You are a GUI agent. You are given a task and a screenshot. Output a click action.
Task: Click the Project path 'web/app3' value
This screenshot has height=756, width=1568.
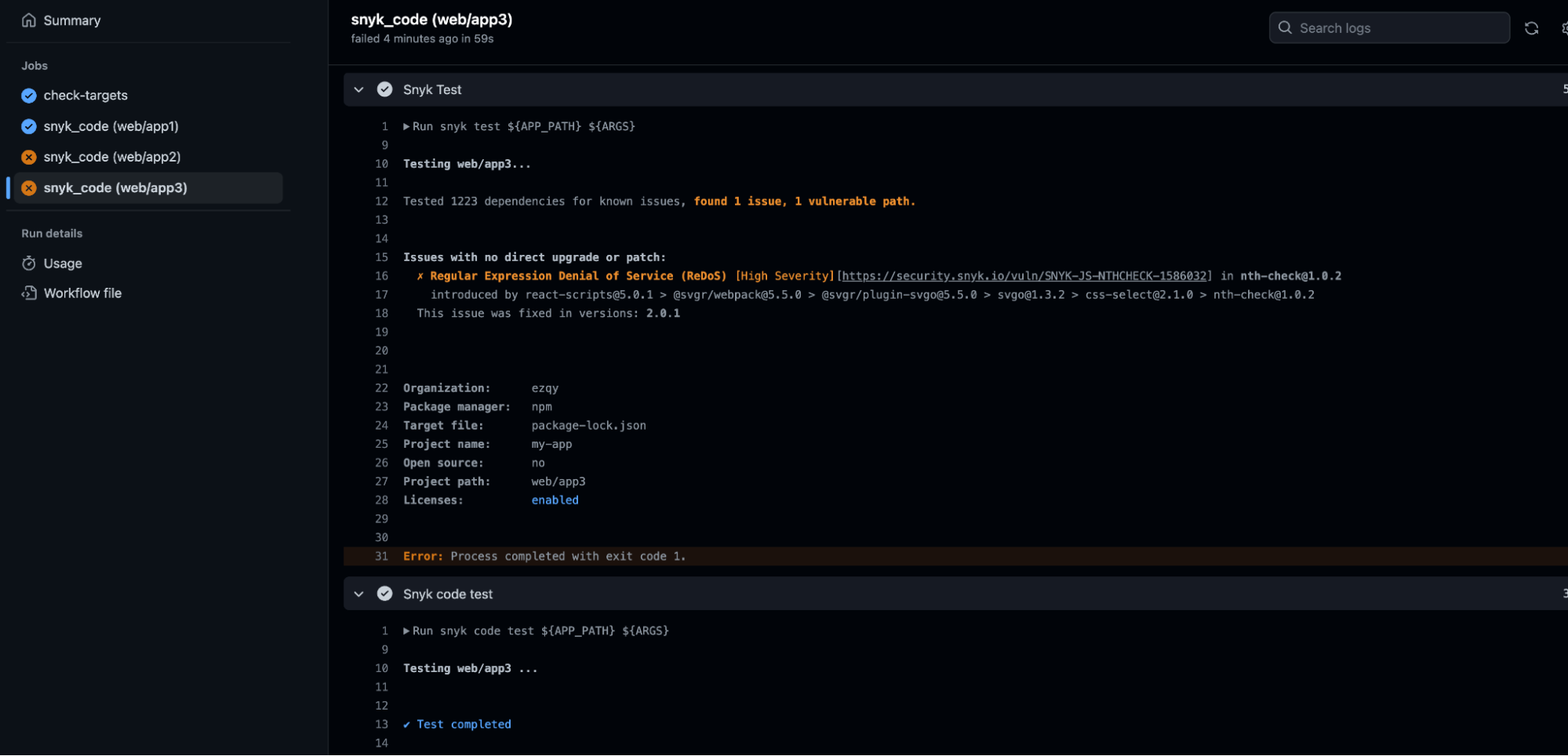558,482
